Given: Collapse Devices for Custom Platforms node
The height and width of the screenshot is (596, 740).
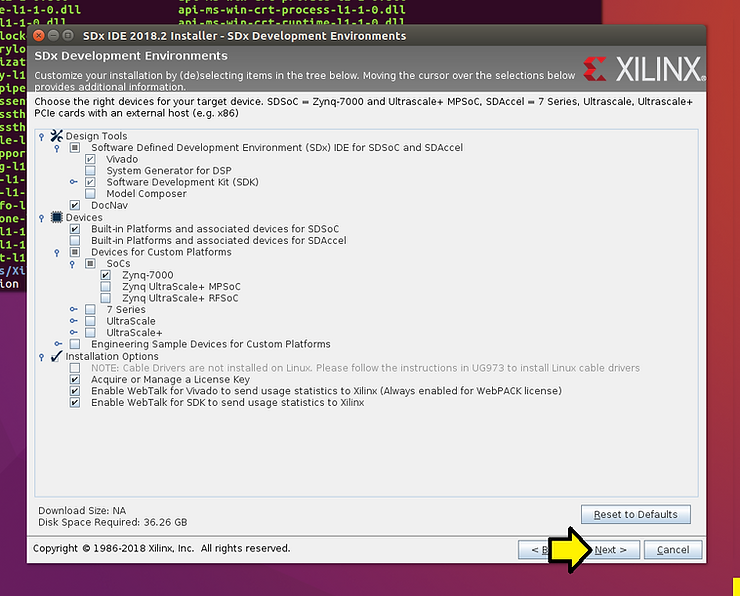Looking at the screenshot, I should (x=57, y=253).
